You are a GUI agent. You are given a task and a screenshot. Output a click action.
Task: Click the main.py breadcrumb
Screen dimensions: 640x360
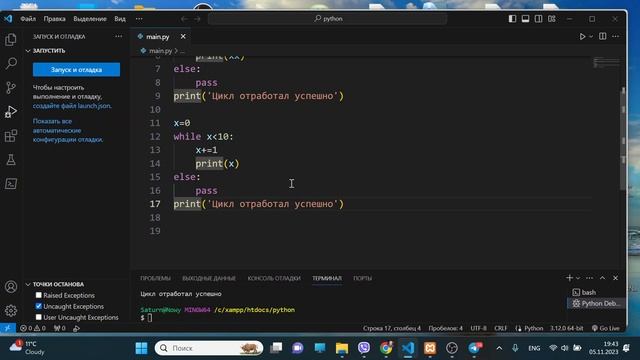[160, 51]
